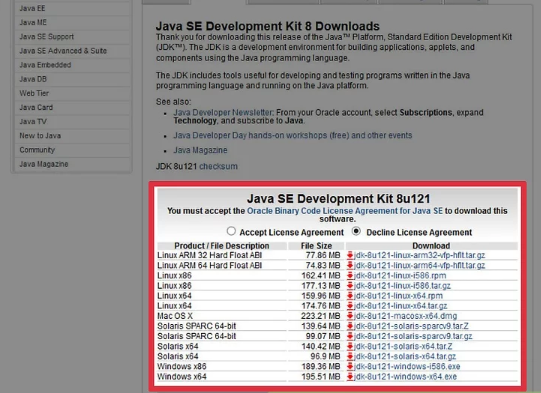Click the 195.51 MB file size

[321, 376]
